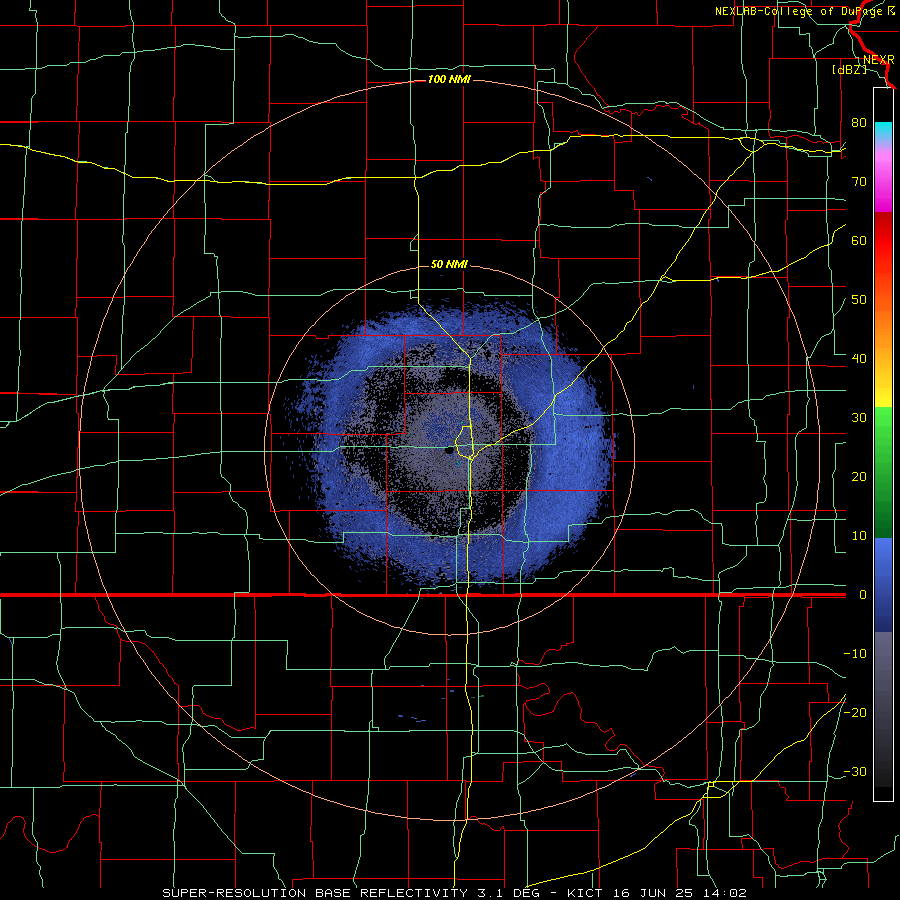
Task: Click the [dBZ] units label
Action: click(849, 70)
